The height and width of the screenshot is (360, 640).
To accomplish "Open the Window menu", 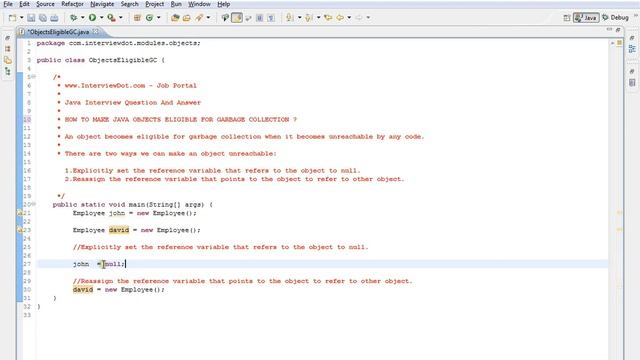I will pos(199,4).
